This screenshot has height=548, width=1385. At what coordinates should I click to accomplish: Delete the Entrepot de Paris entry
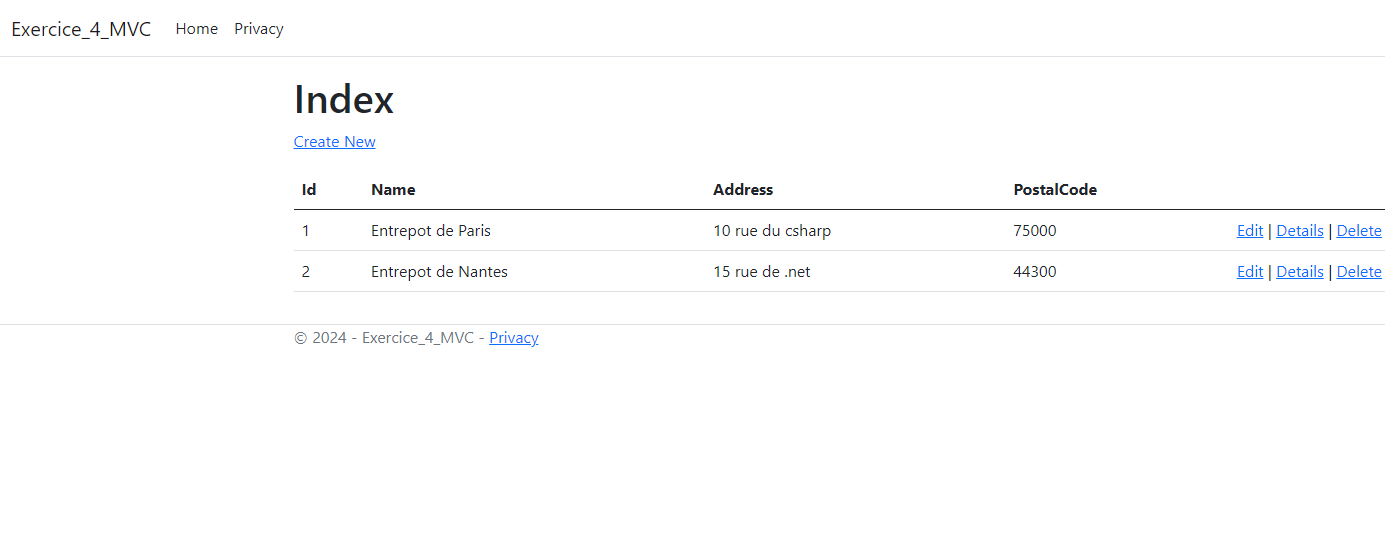pyautogui.click(x=1359, y=231)
